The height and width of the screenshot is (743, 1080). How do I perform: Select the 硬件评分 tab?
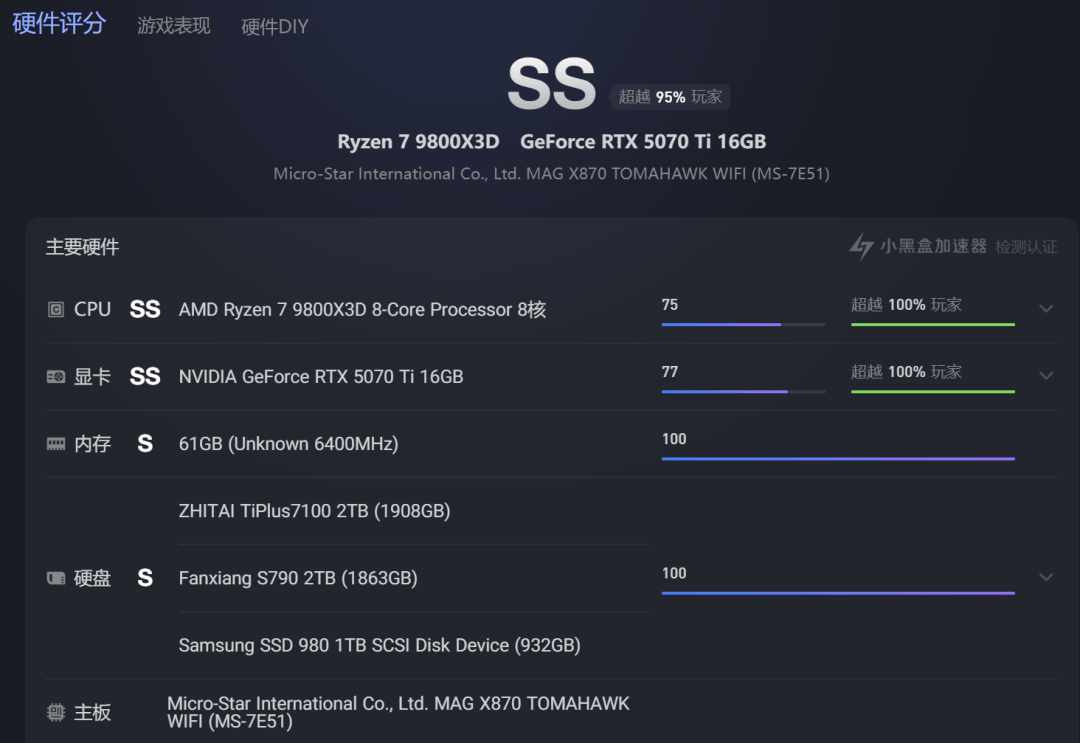[x=59, y=23]
